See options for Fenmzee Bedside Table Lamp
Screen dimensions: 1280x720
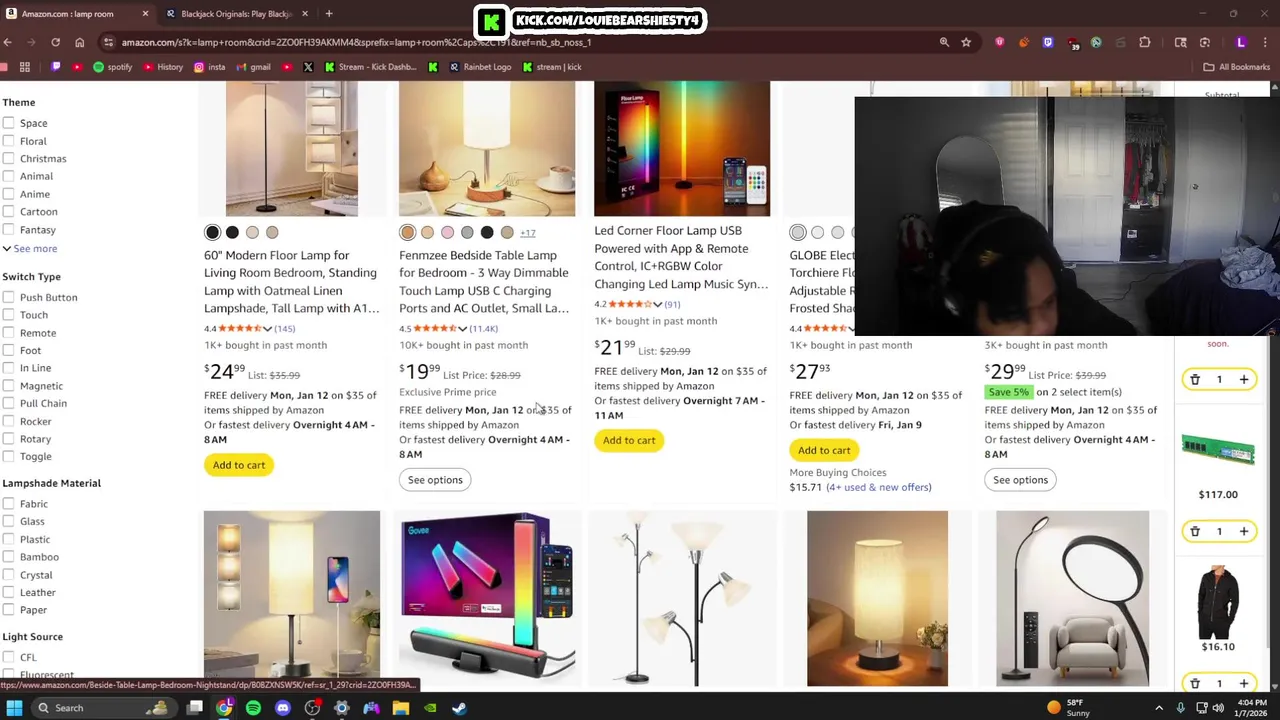coord(435,480)
